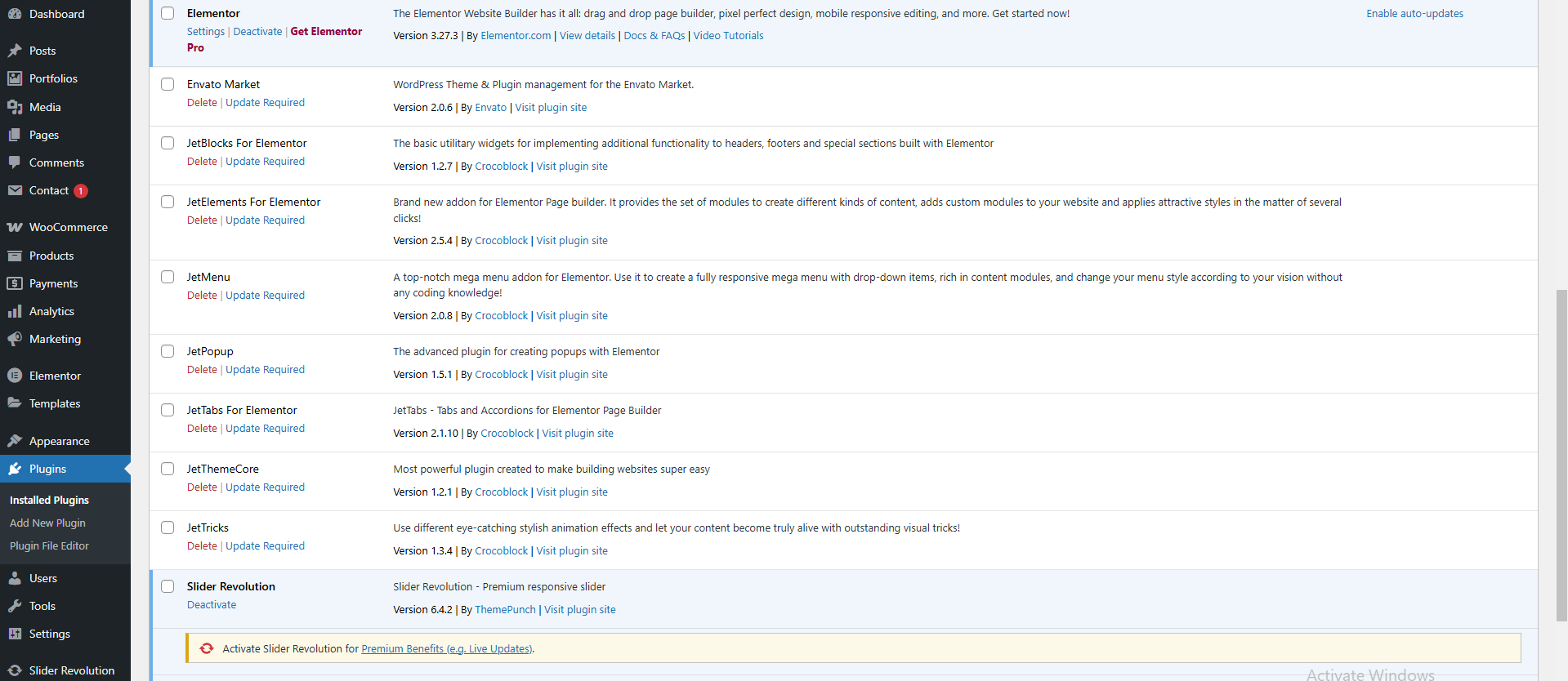1568x681 pixels.
Task: Select the JetThemeCore checkbox
Action: pos(168,469)
